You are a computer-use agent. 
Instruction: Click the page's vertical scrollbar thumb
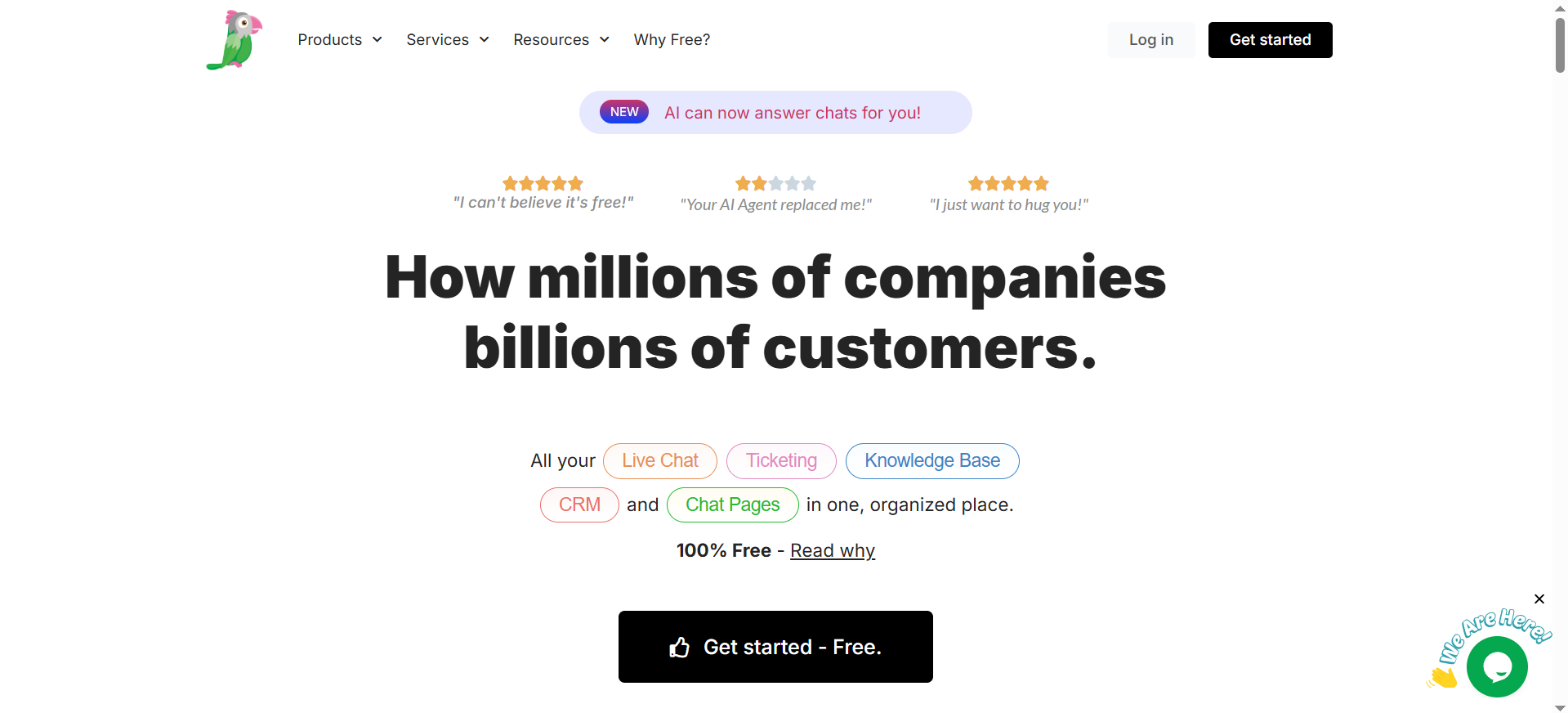1560,45
